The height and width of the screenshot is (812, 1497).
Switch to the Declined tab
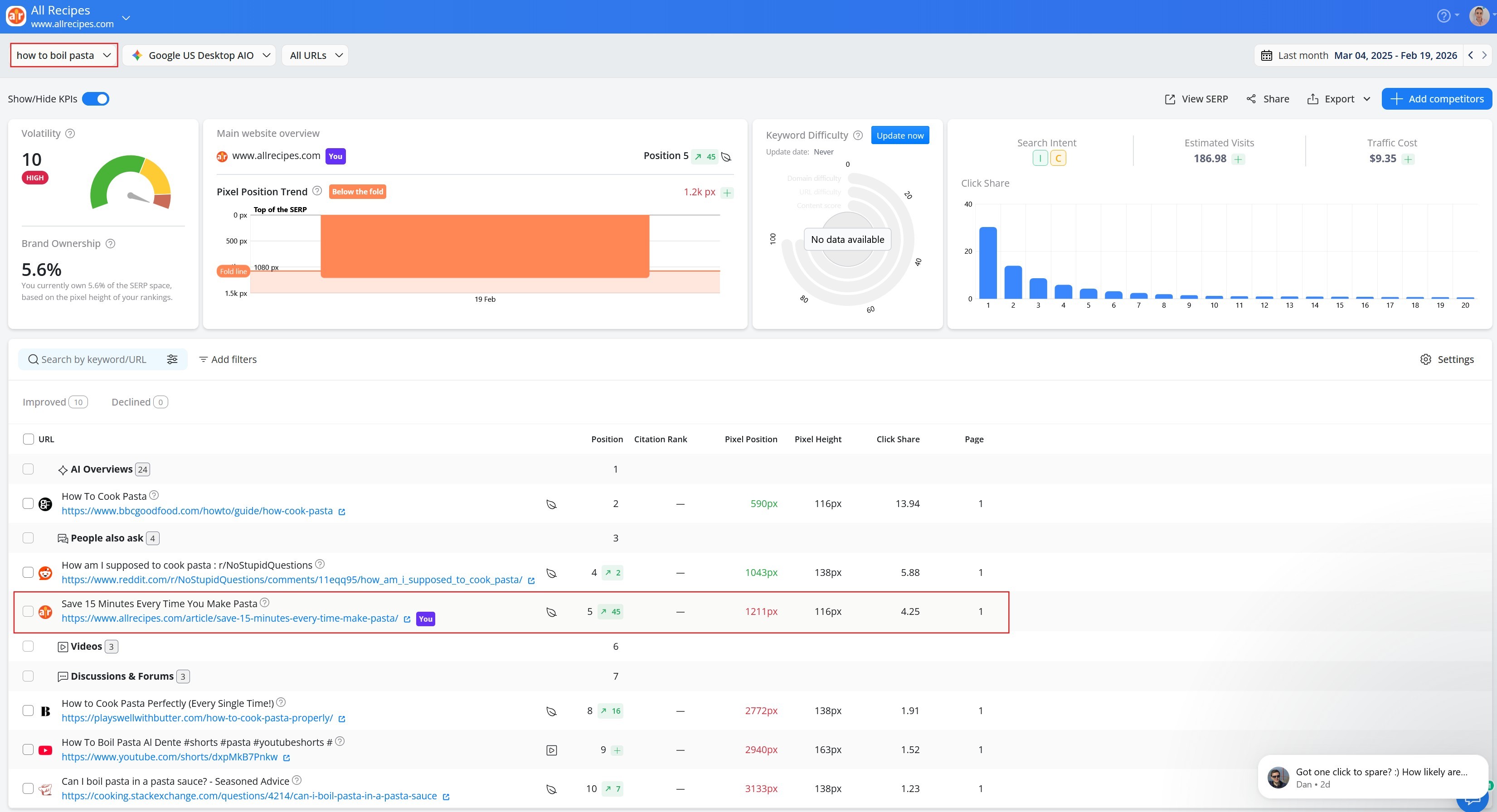140,402
